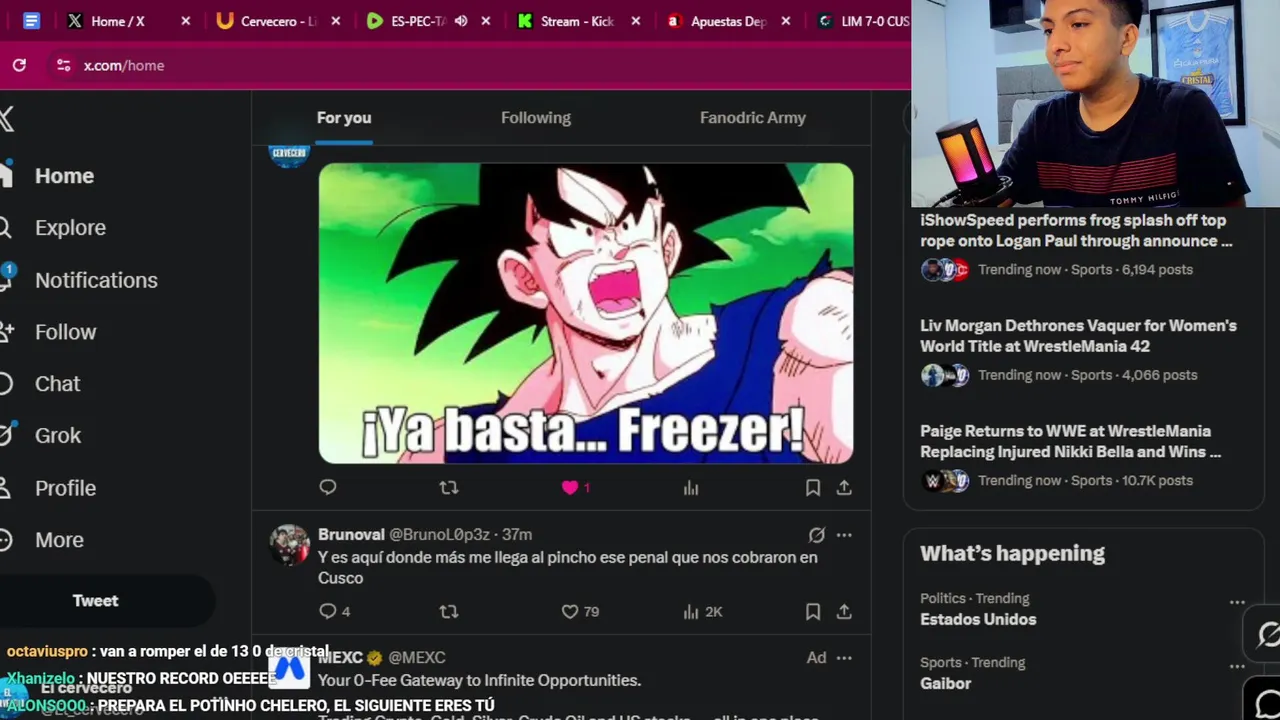The height and width of the screenshot is (720, 1280).
Task: Open Grok icon on Brunoval tweet
Action: point(817,535)
